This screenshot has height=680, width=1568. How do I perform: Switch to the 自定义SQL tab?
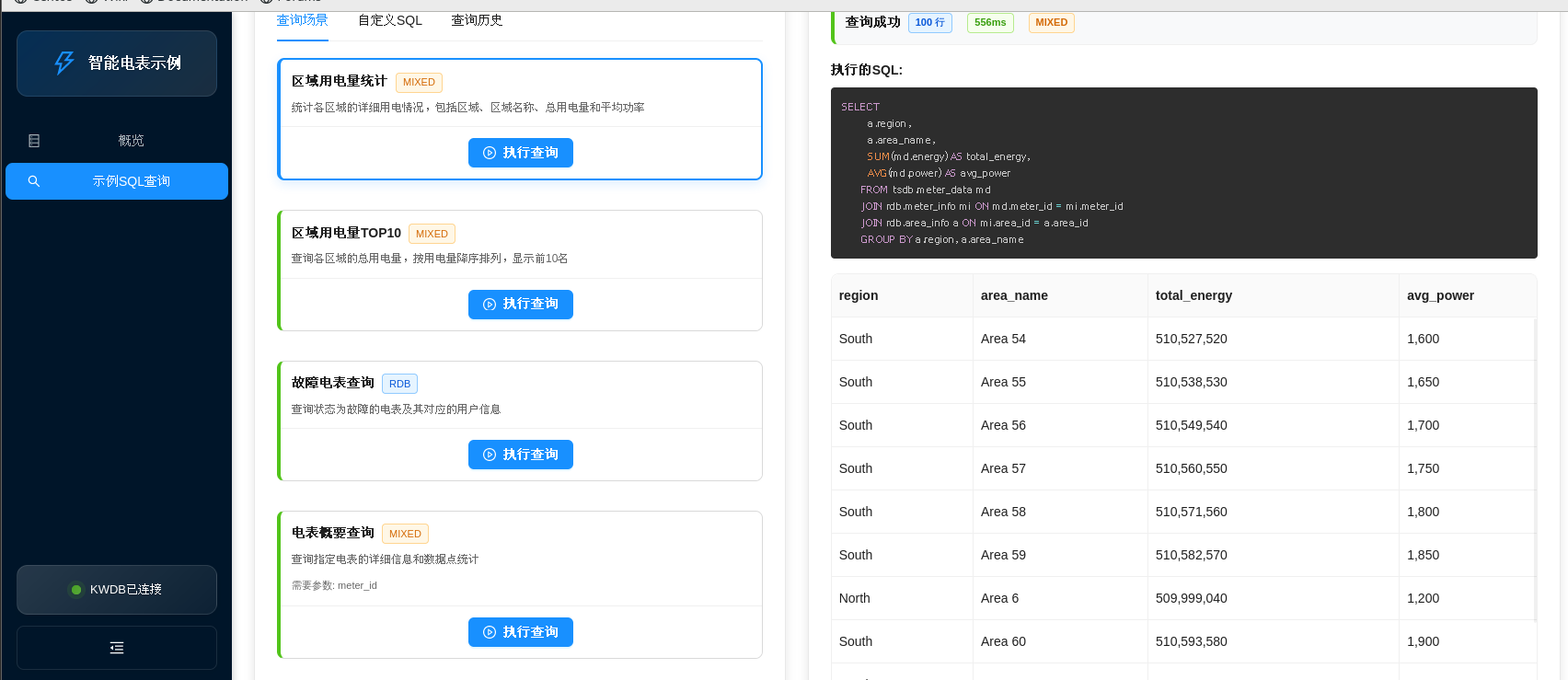(390, 20)
